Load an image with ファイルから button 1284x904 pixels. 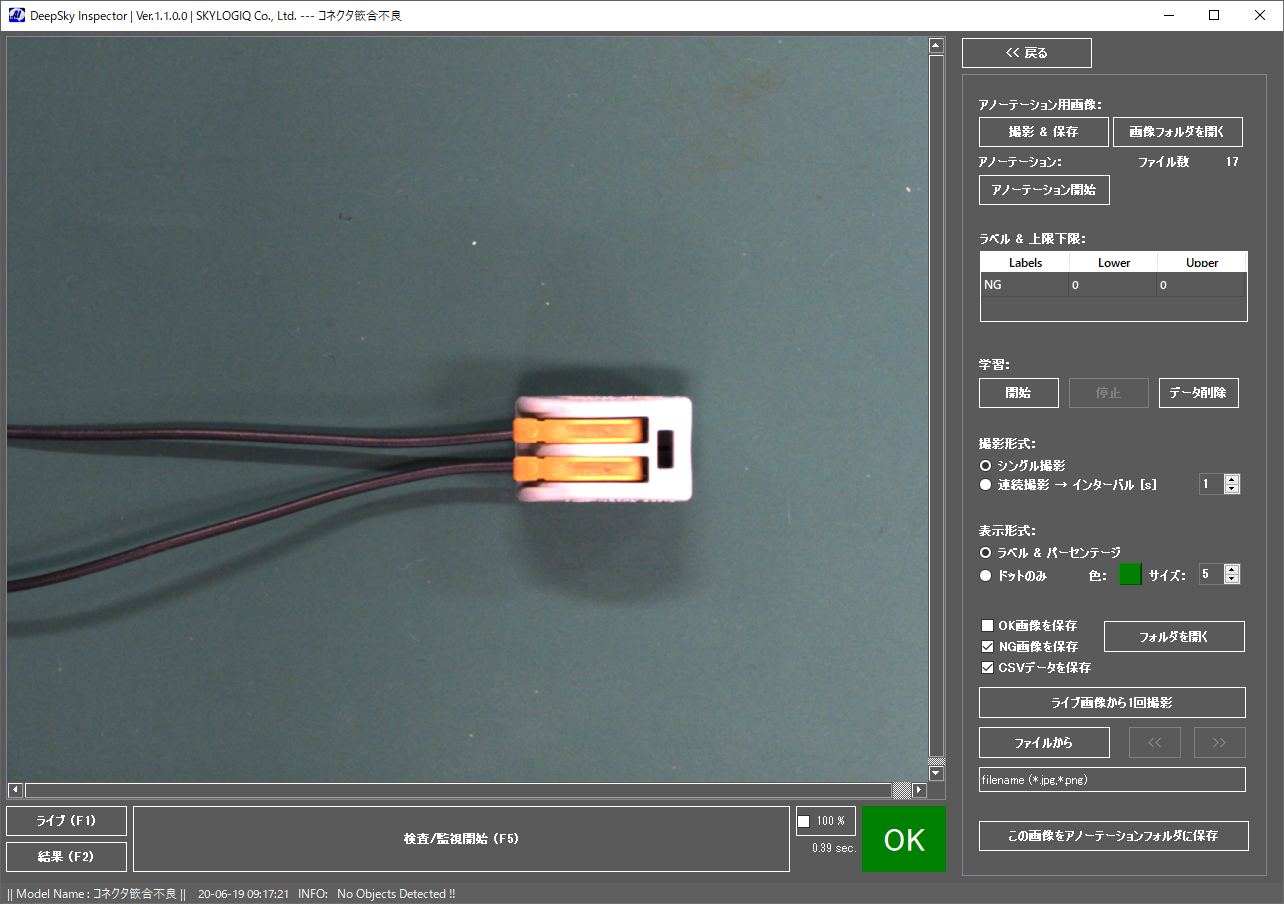pyautogui.click(x=1044, y=743)
